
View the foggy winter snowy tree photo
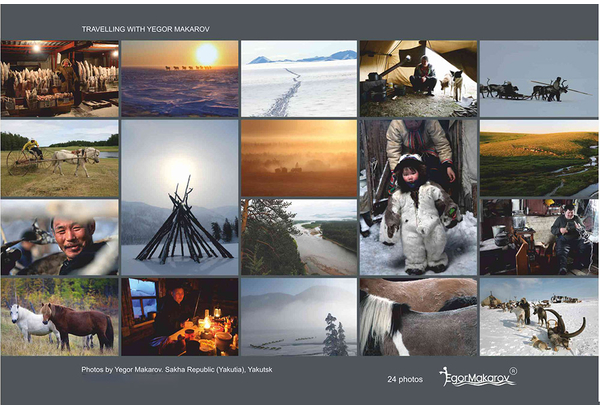point(298,316)
